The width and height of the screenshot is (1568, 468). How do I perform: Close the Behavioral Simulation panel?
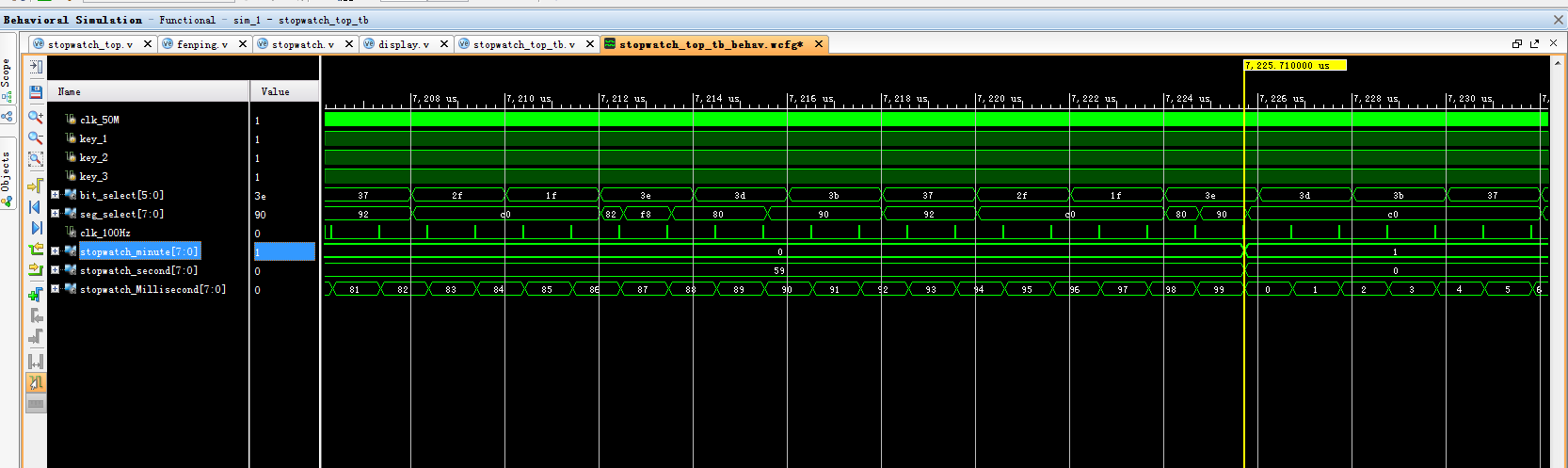[1558, 19]
